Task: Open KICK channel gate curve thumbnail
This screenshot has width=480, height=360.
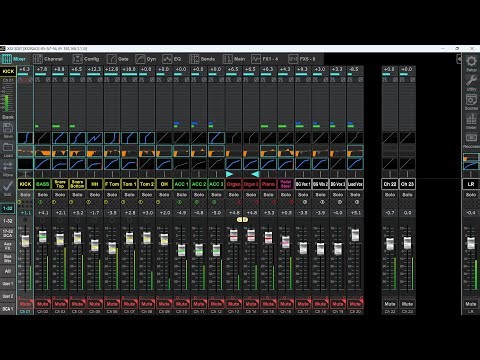Action: tap(25, 138)
